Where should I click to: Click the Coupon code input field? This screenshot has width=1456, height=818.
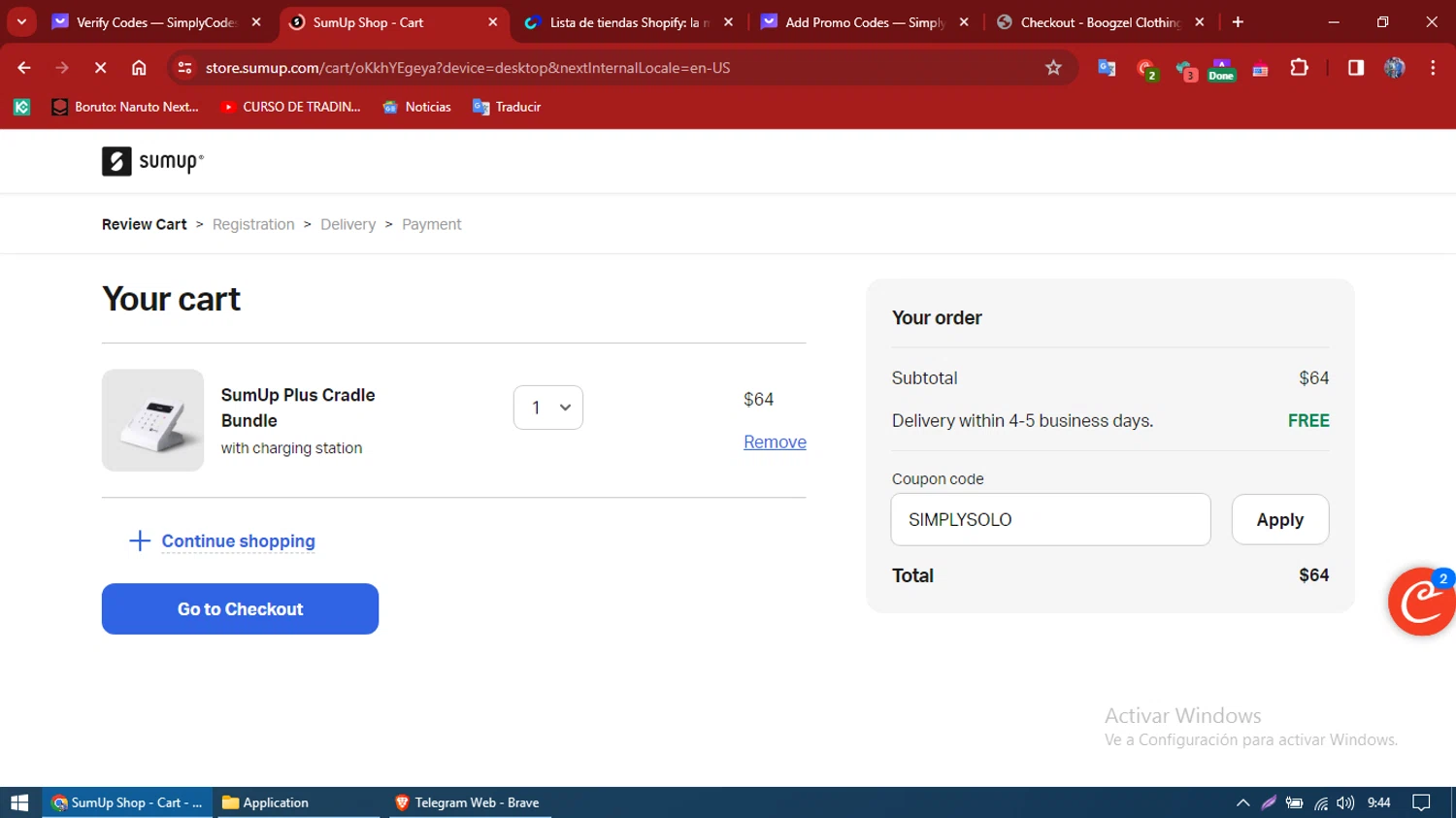(1050, 519)
